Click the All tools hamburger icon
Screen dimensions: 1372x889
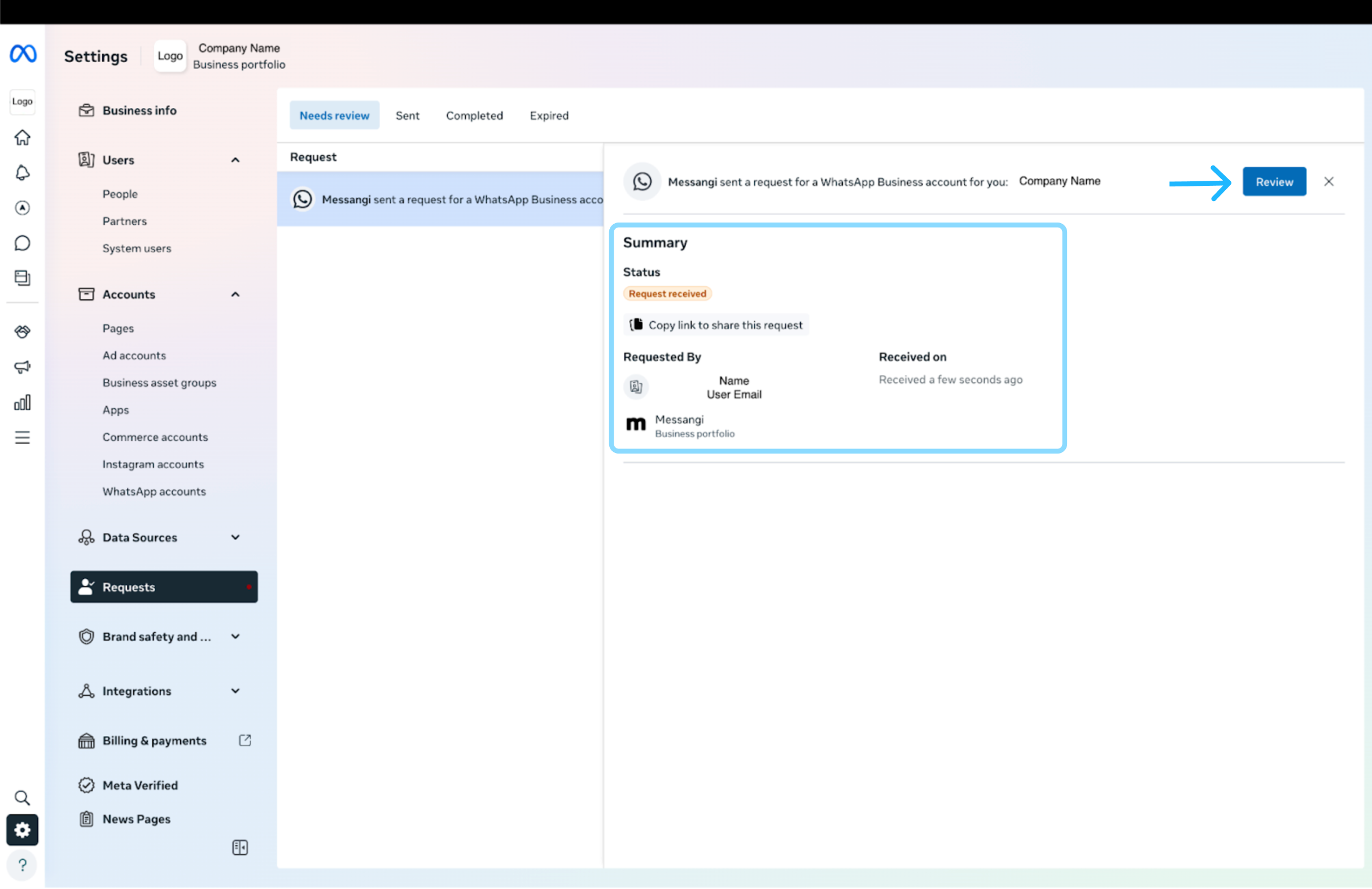pyautogui.click(x=22, y=438)
